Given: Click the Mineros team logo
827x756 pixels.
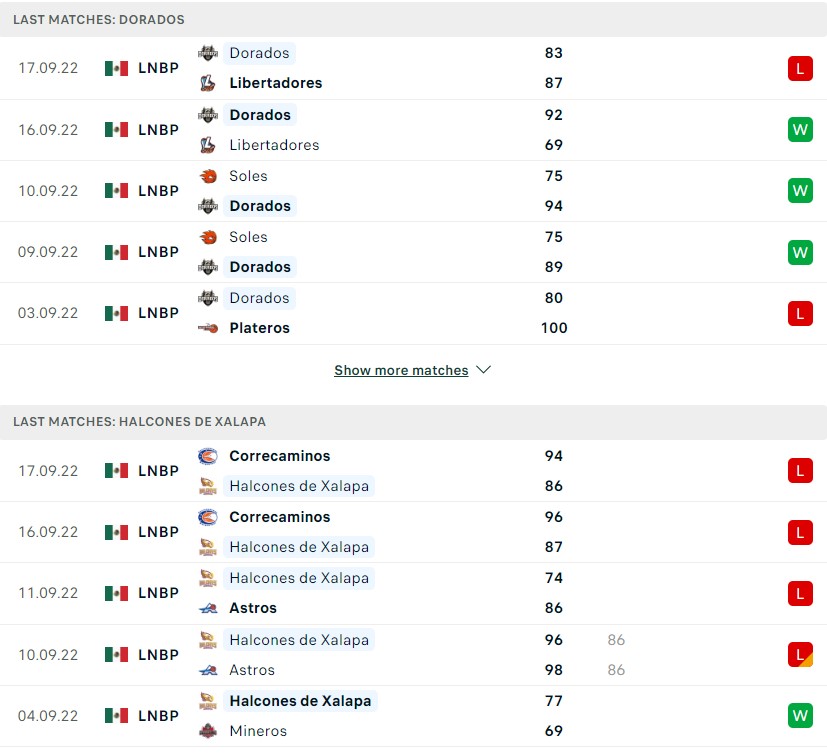Looking at the screenshot, I should (x=208, y=731).
